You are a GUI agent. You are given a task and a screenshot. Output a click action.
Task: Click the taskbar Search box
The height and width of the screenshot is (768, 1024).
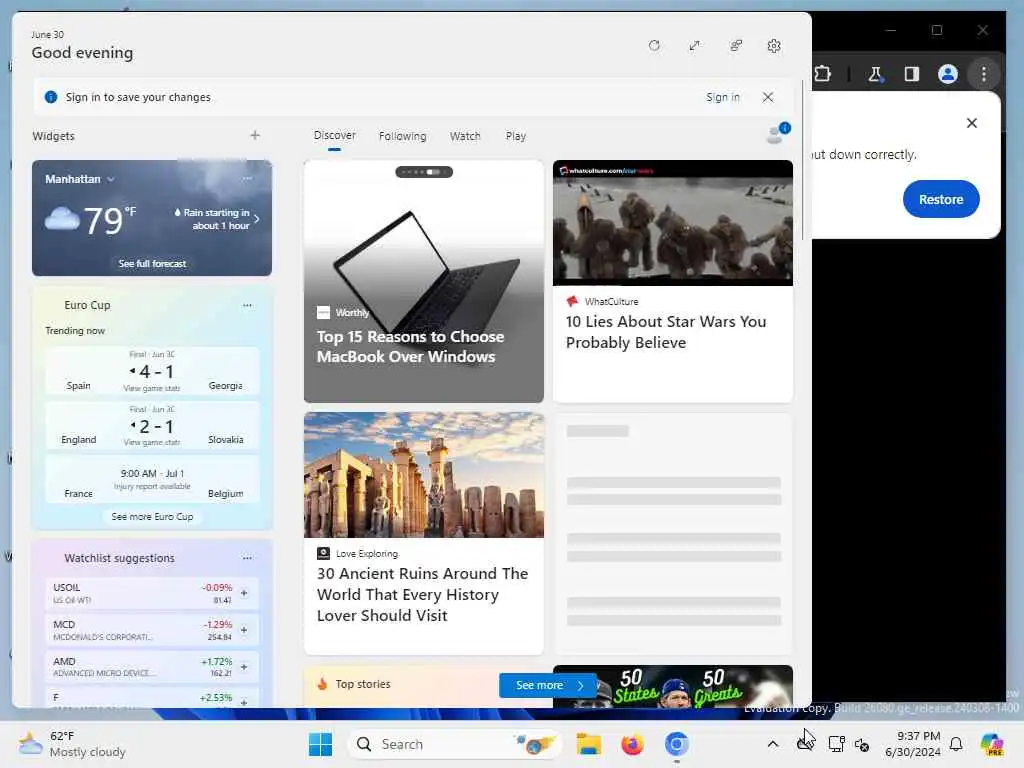pyautogui.click(x=454, y=744)
